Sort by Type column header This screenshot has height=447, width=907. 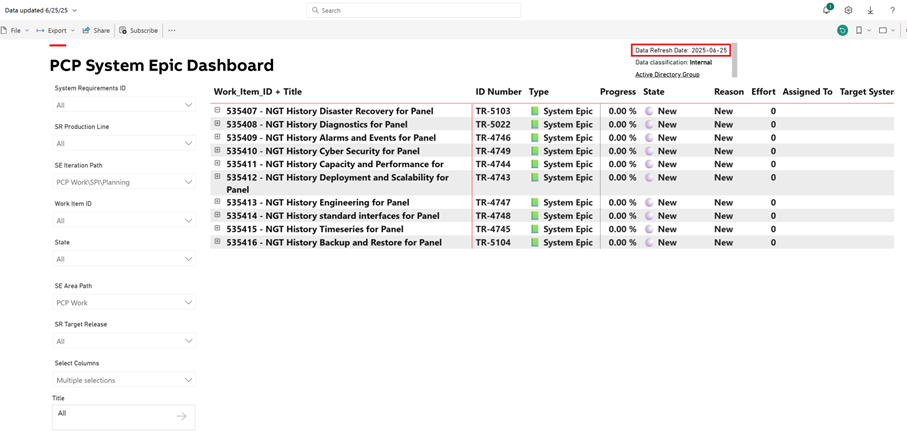click(539, 92)
